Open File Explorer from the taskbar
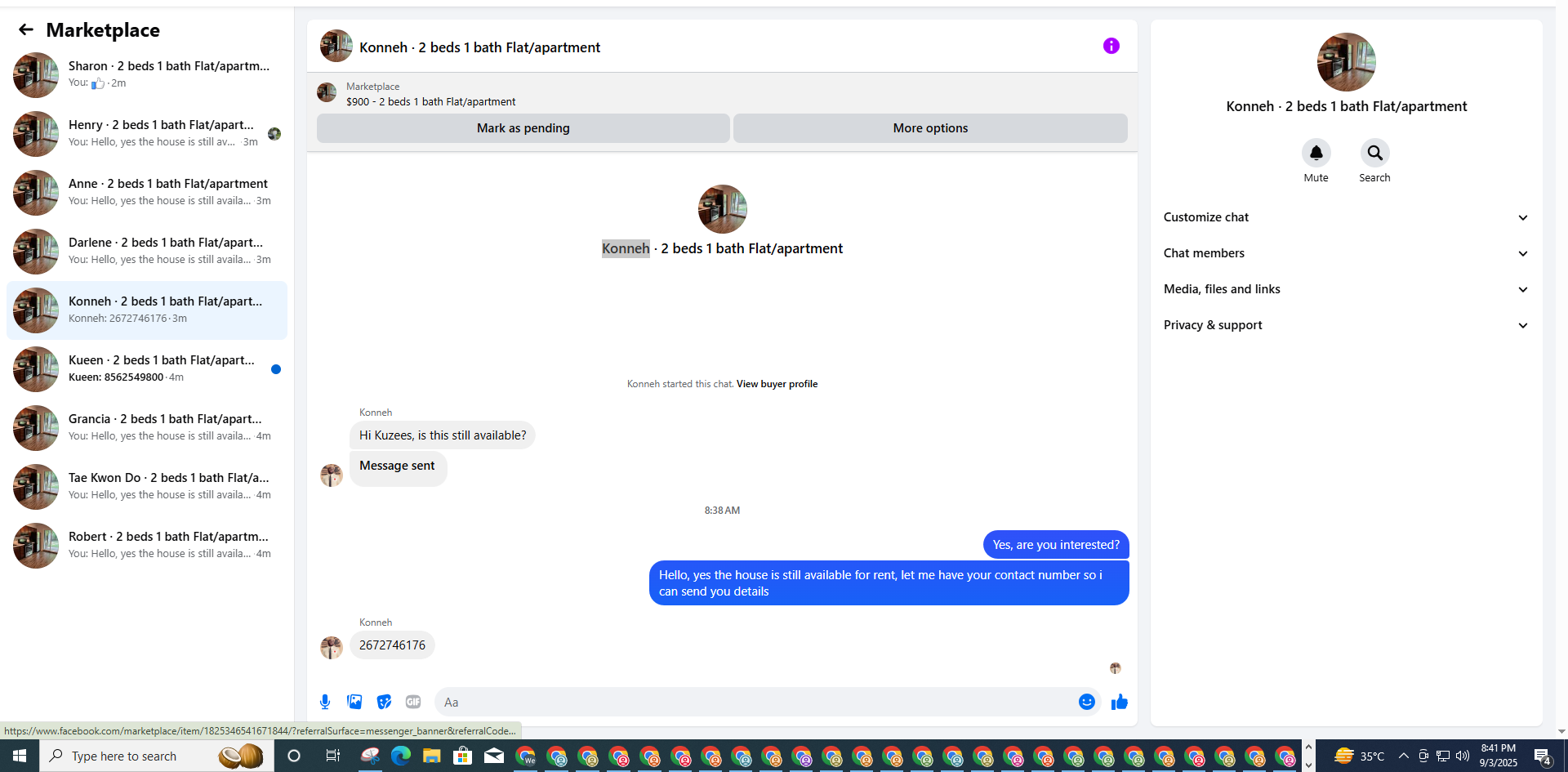1568x772 pixels. 431,756
